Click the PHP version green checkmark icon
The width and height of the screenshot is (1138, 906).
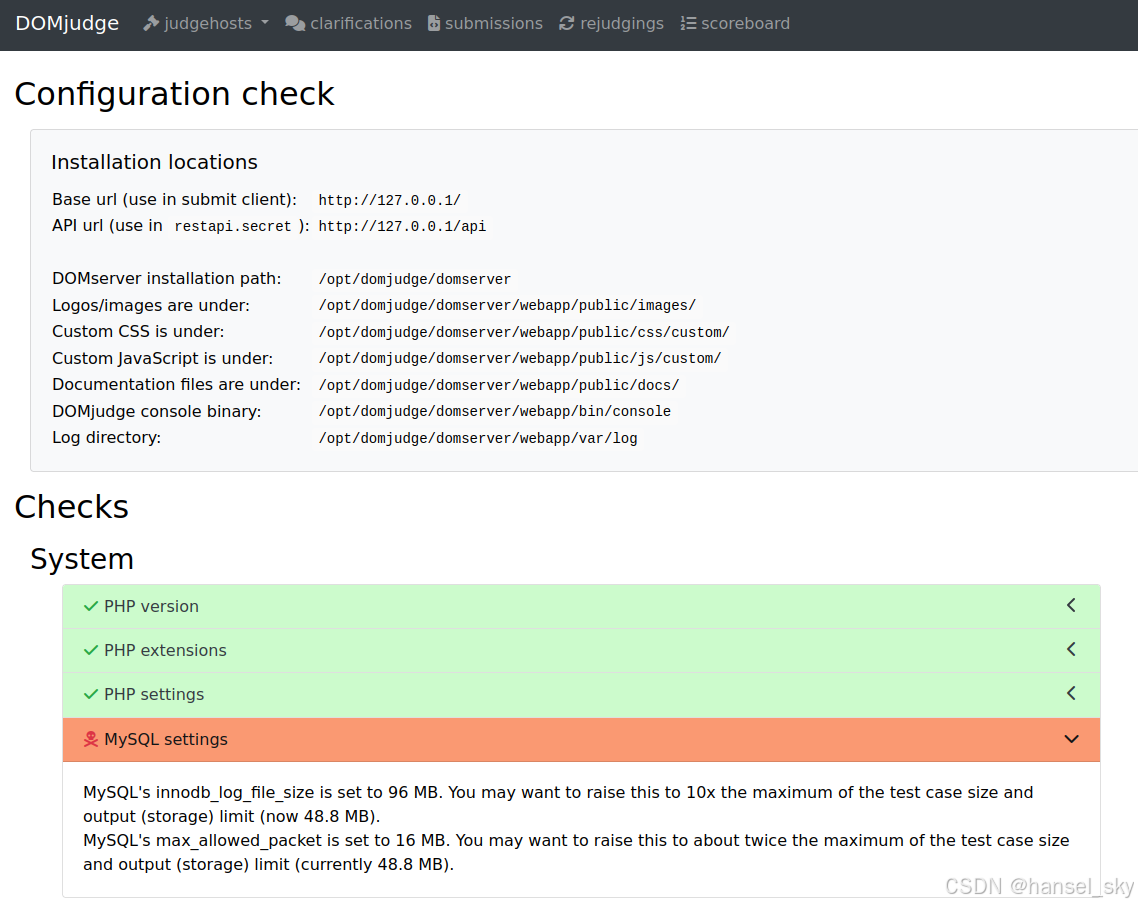(x=91, y=606)
